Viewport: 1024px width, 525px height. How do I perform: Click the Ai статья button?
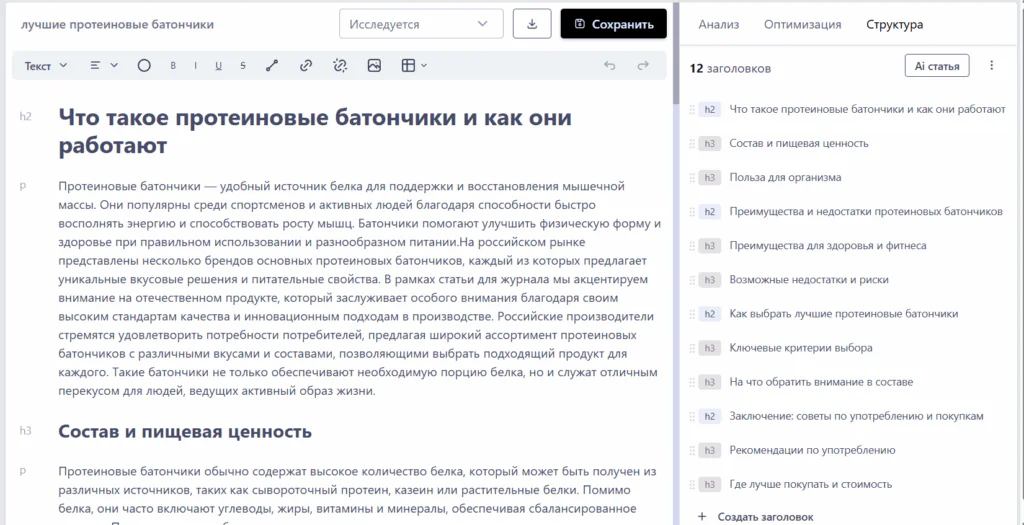(937, 66)
